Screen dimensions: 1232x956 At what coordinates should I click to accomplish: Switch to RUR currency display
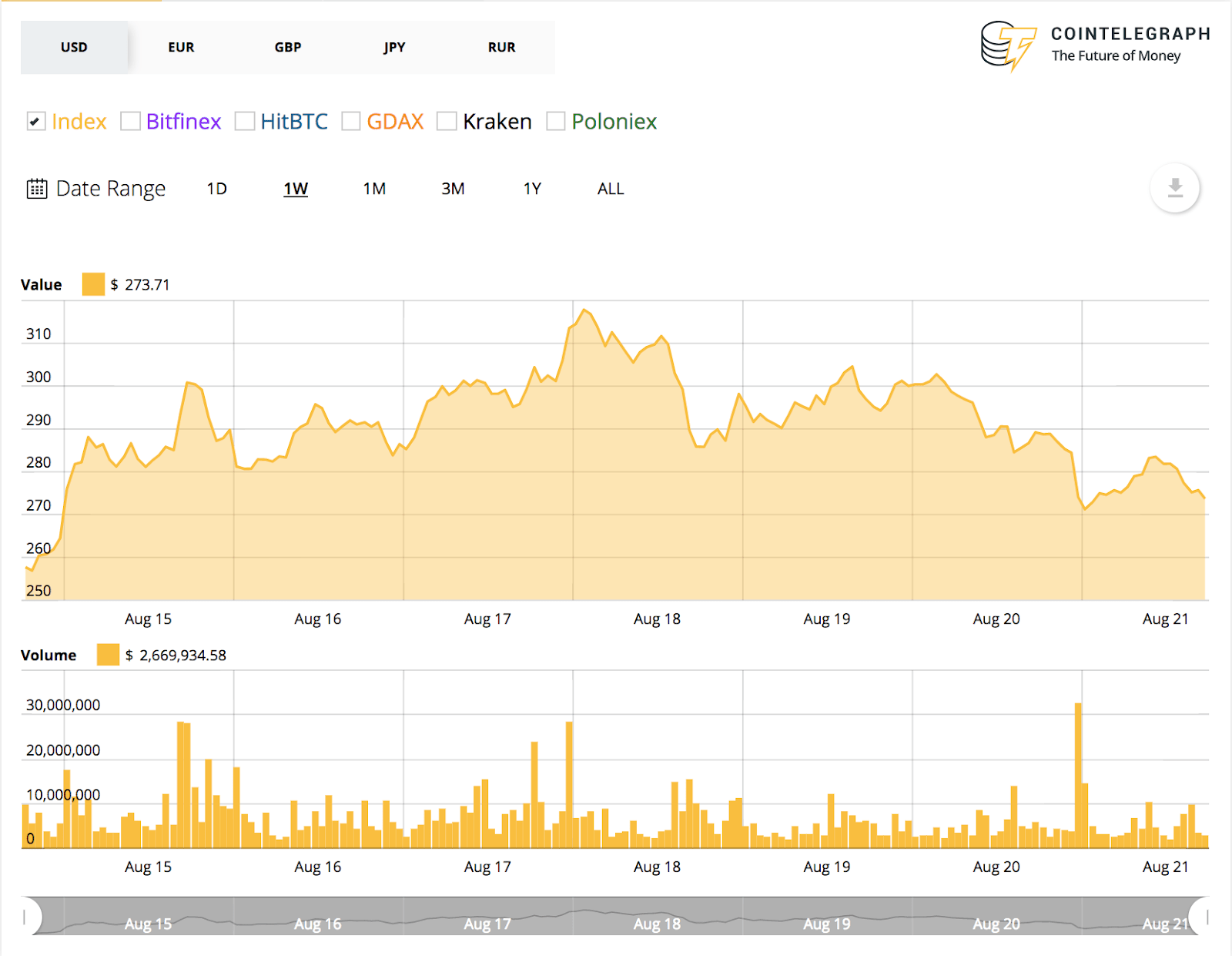500,47
